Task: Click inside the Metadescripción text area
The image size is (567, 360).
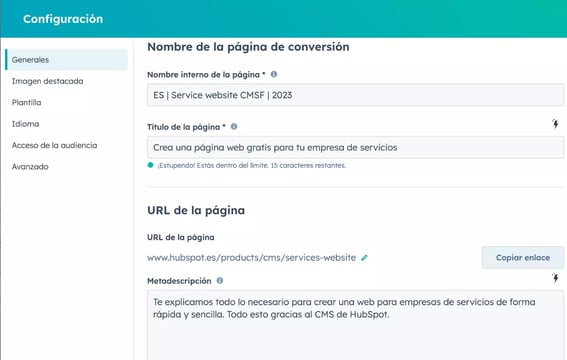Action: point(355,325)
